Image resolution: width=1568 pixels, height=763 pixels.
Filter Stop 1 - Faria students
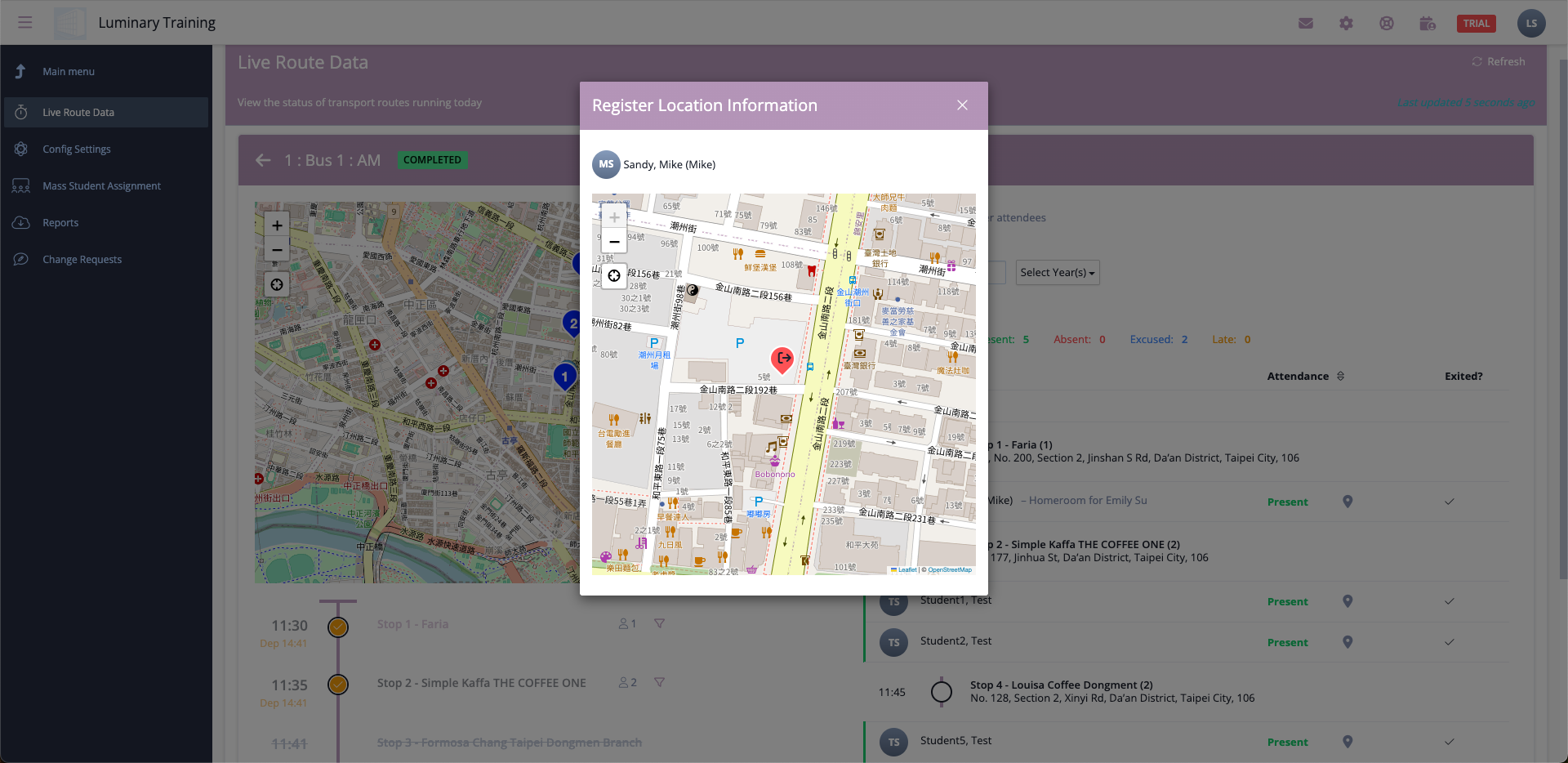(659, 623)
